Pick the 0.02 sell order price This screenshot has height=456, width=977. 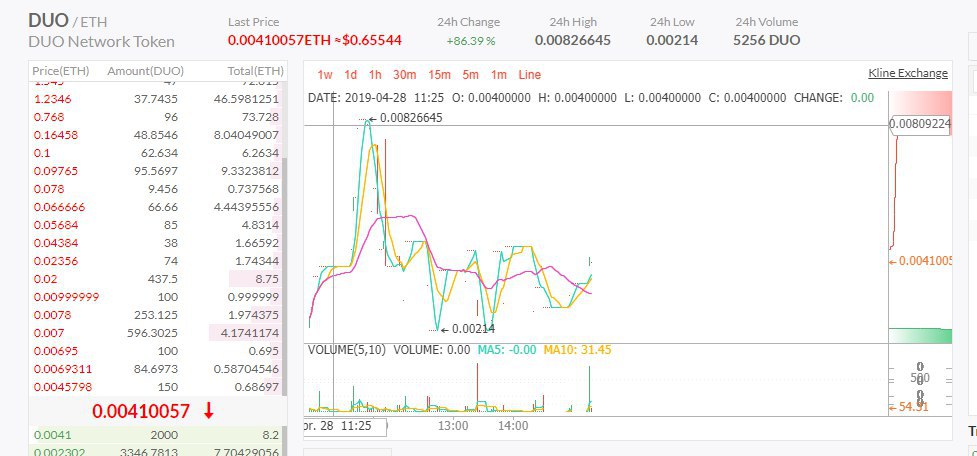[45, 279]
